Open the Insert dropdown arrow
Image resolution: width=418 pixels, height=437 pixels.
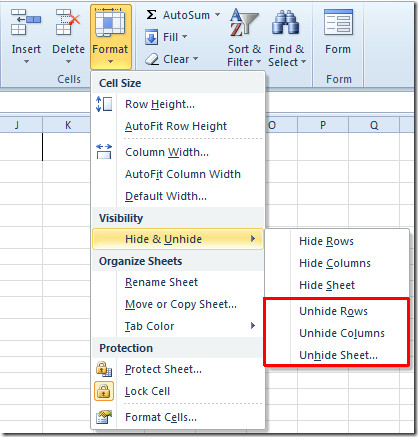click(x=26, y=62)
